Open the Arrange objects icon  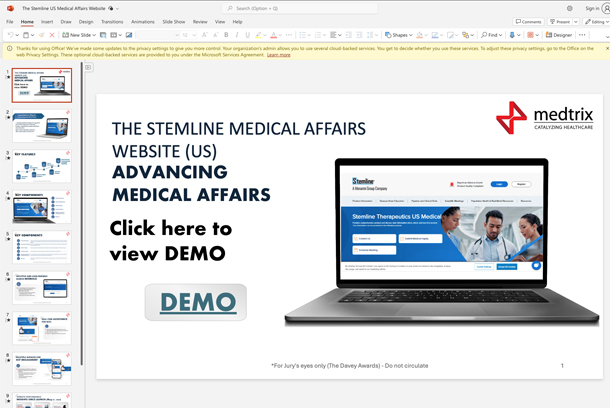point(466,35)
